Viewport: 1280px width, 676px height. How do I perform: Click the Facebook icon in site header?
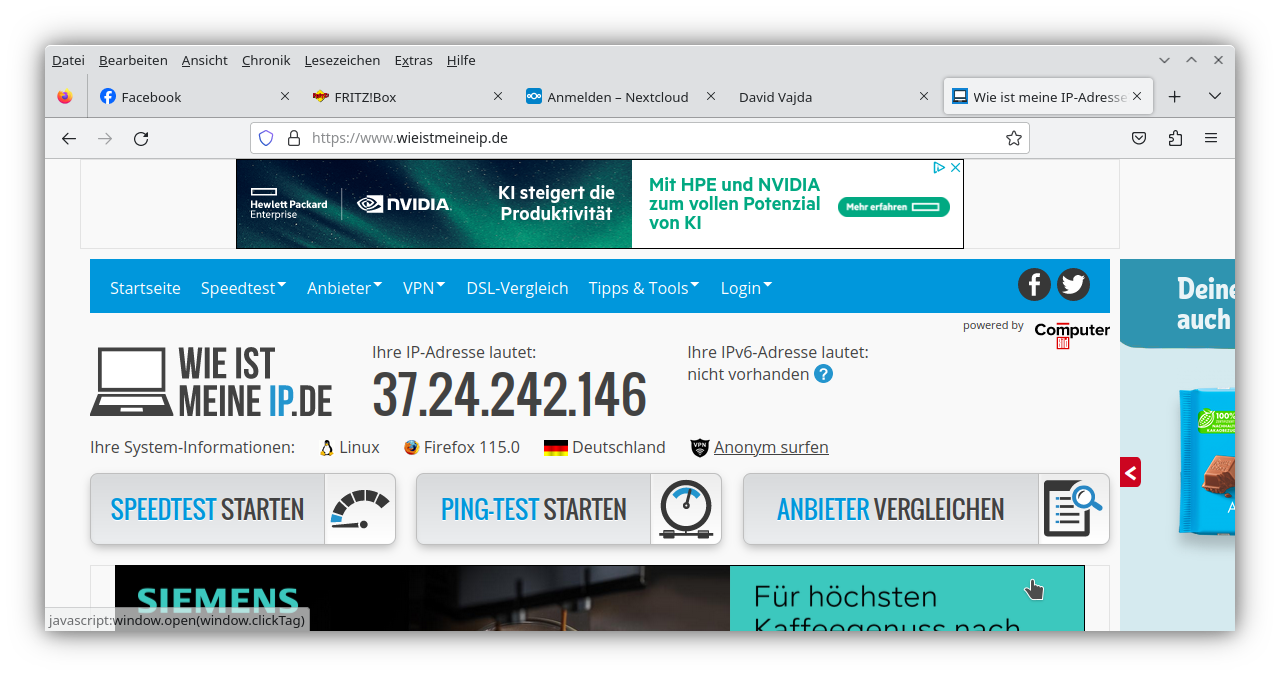(x=1034, y=285)
